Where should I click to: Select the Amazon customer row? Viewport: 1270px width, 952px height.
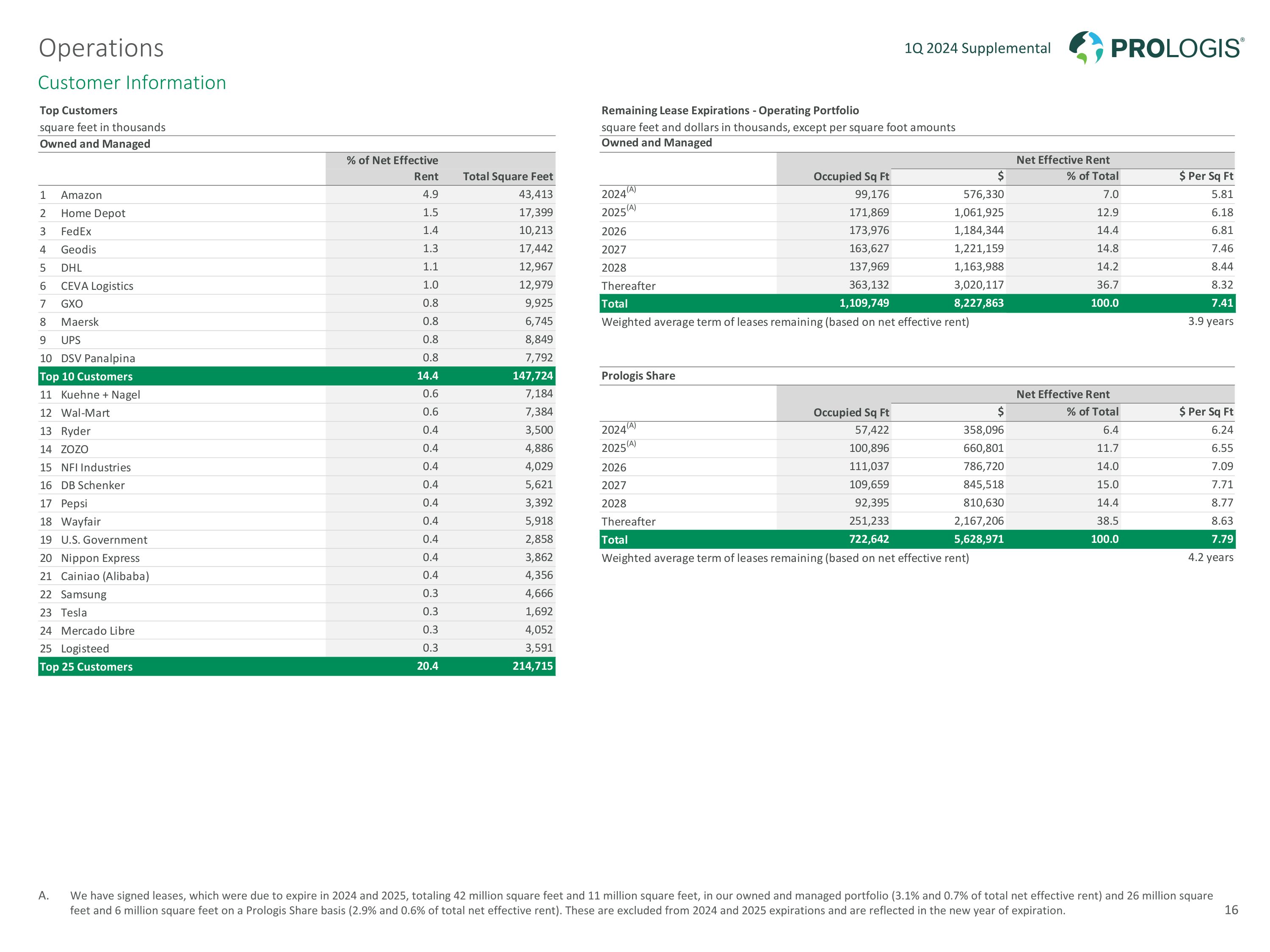pos(81,195)
